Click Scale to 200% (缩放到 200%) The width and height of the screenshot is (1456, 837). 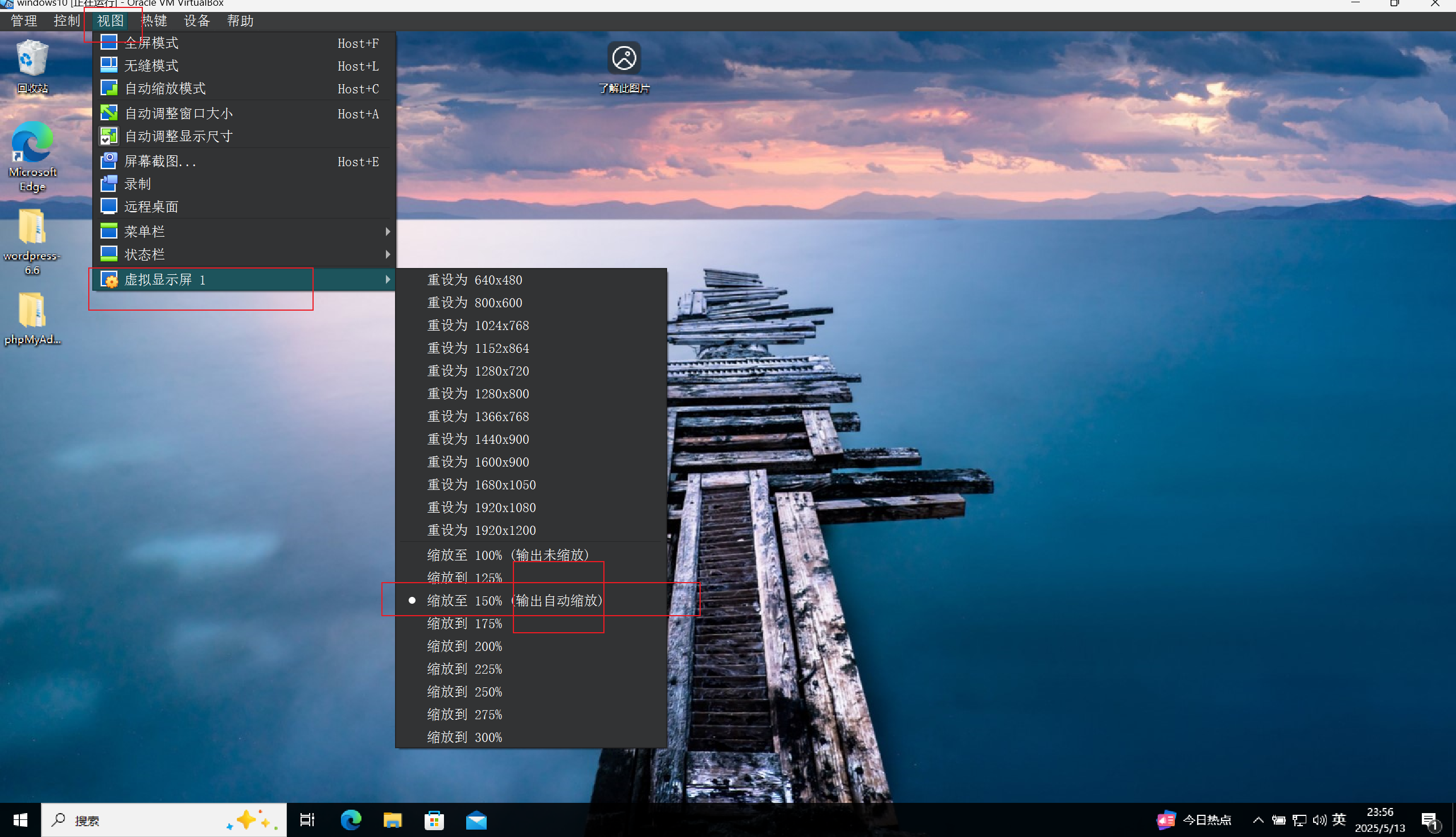click(464, 646)
